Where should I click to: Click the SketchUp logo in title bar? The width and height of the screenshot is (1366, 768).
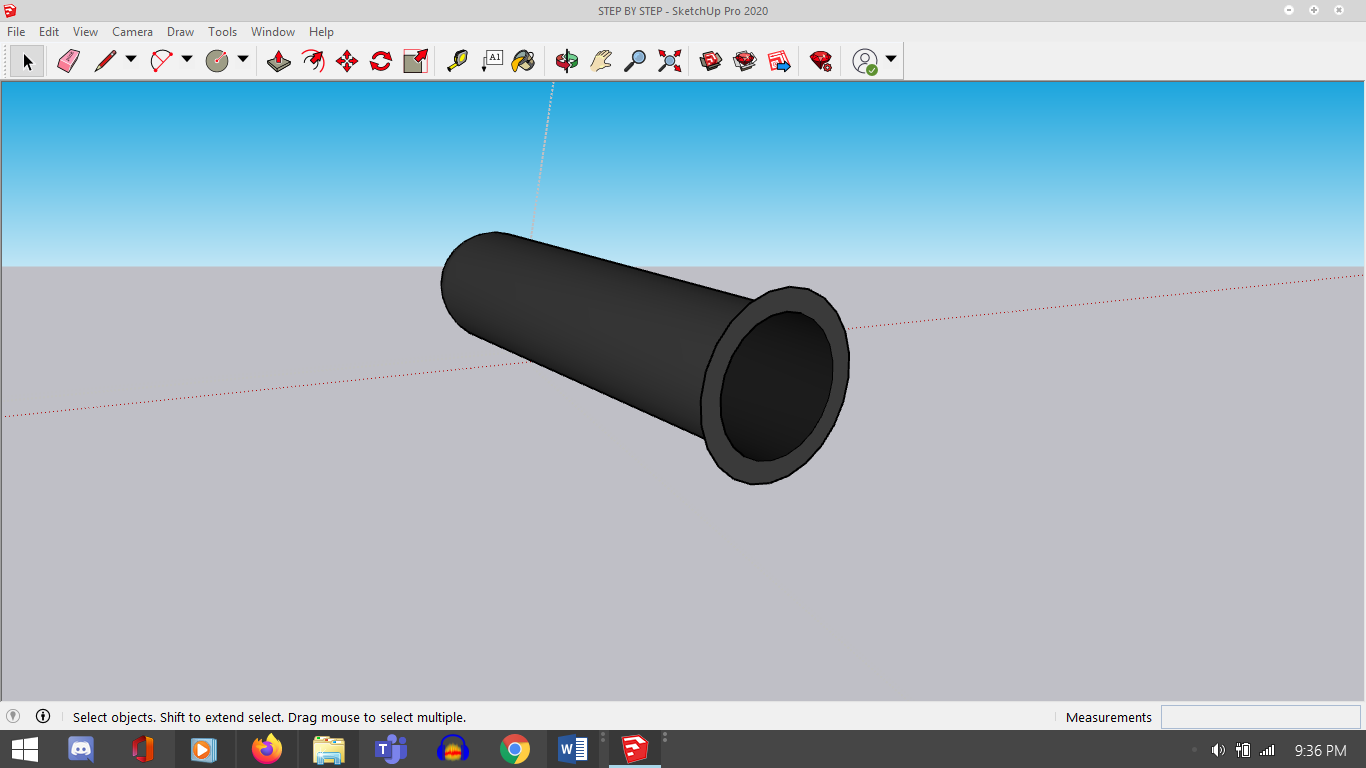pos(10,11)
